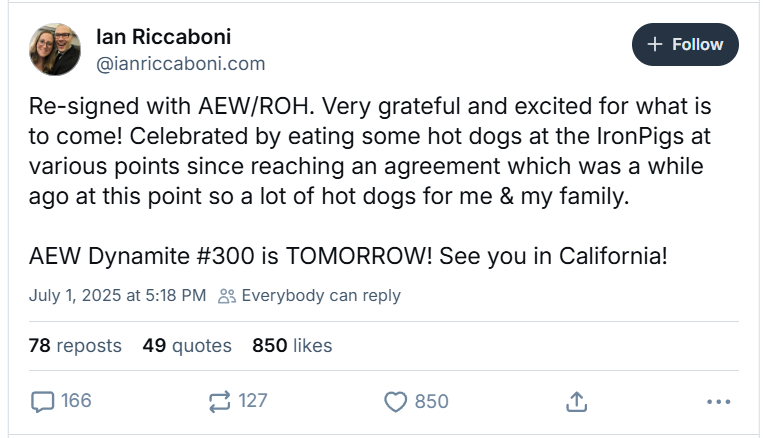Image resolution: width=763 pixels, height=438 pixels.
Task: Click the share upload arrow icon
Action: (x=575, y=401)
